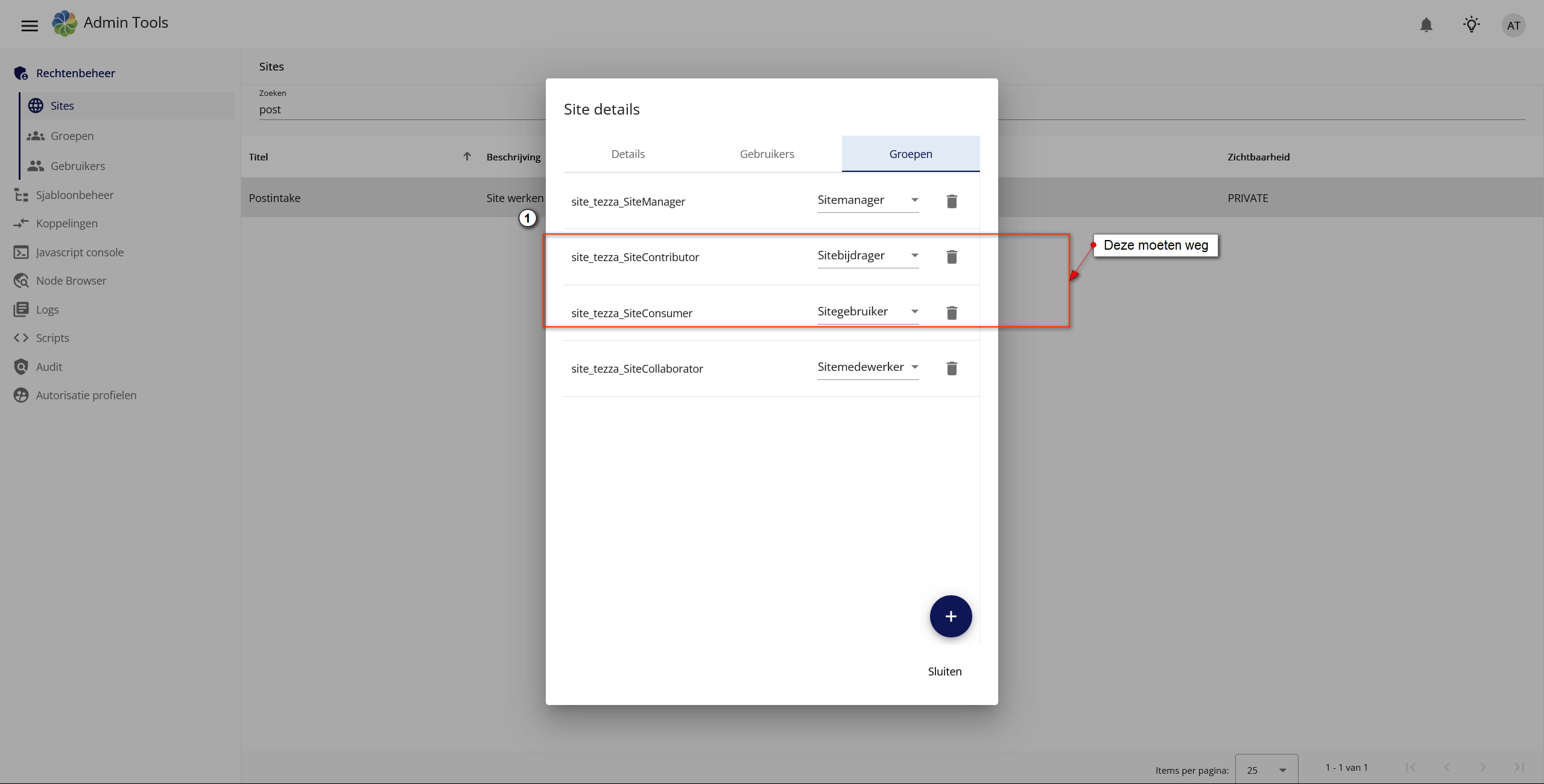Delete the site_tezza_SiteCollaborator group
Viewport: 1544px width, 784px height.
(952, 368)
